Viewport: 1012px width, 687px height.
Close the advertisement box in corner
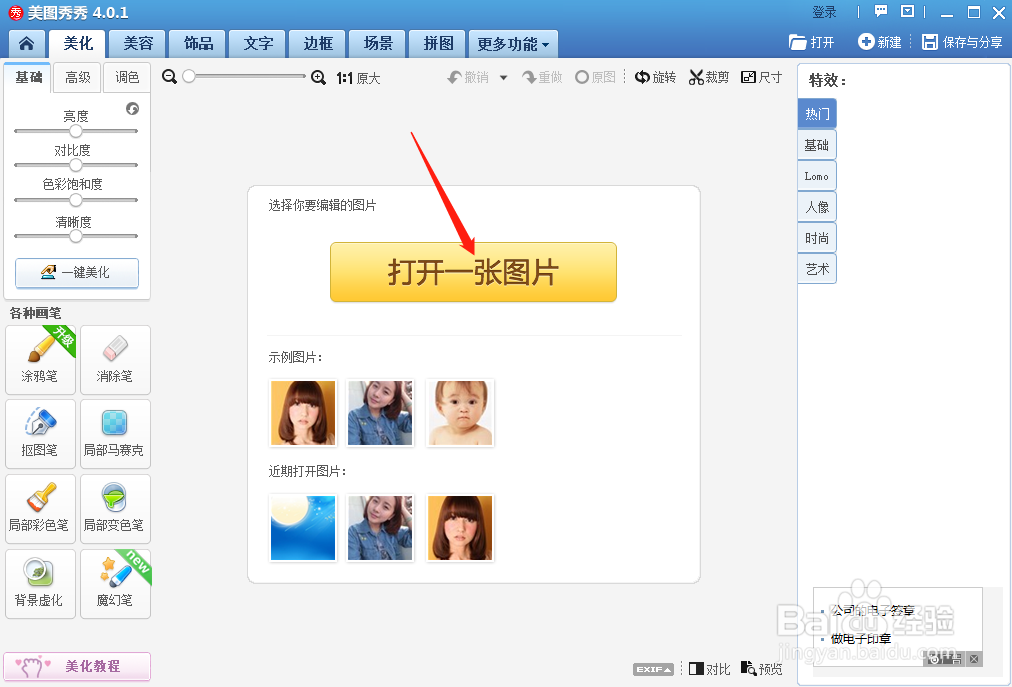tap(974, 659)
